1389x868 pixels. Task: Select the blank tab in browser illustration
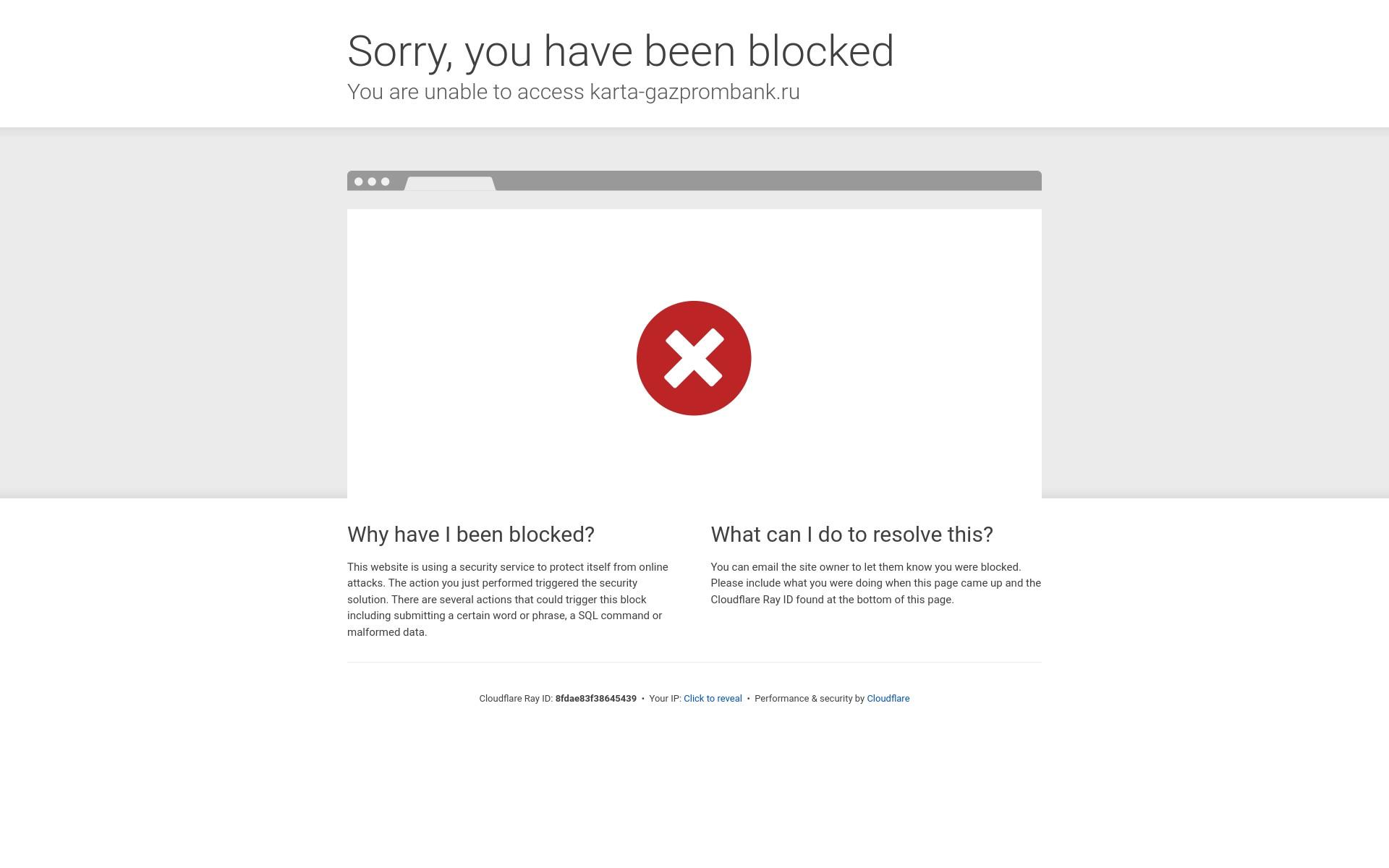tap(450, 184)
